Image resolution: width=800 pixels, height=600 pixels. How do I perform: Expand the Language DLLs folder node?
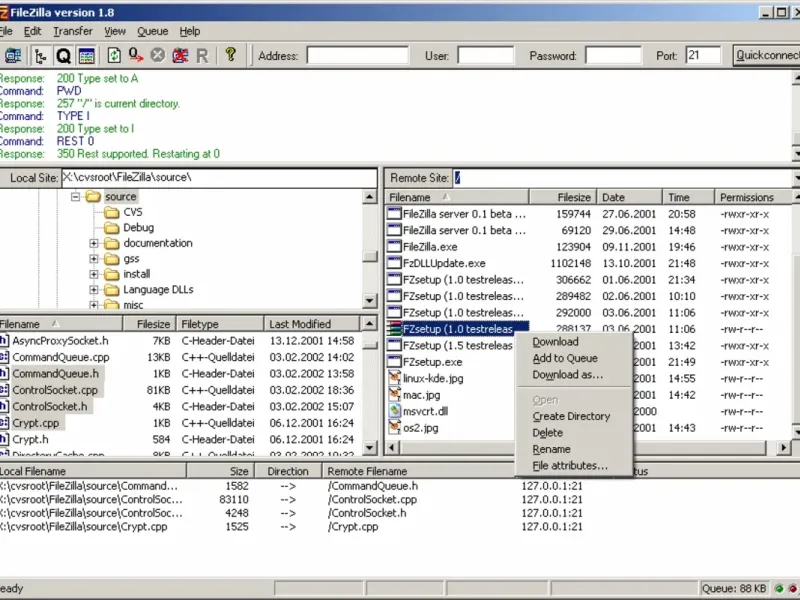pyautogui.click(x=94, y=289)
